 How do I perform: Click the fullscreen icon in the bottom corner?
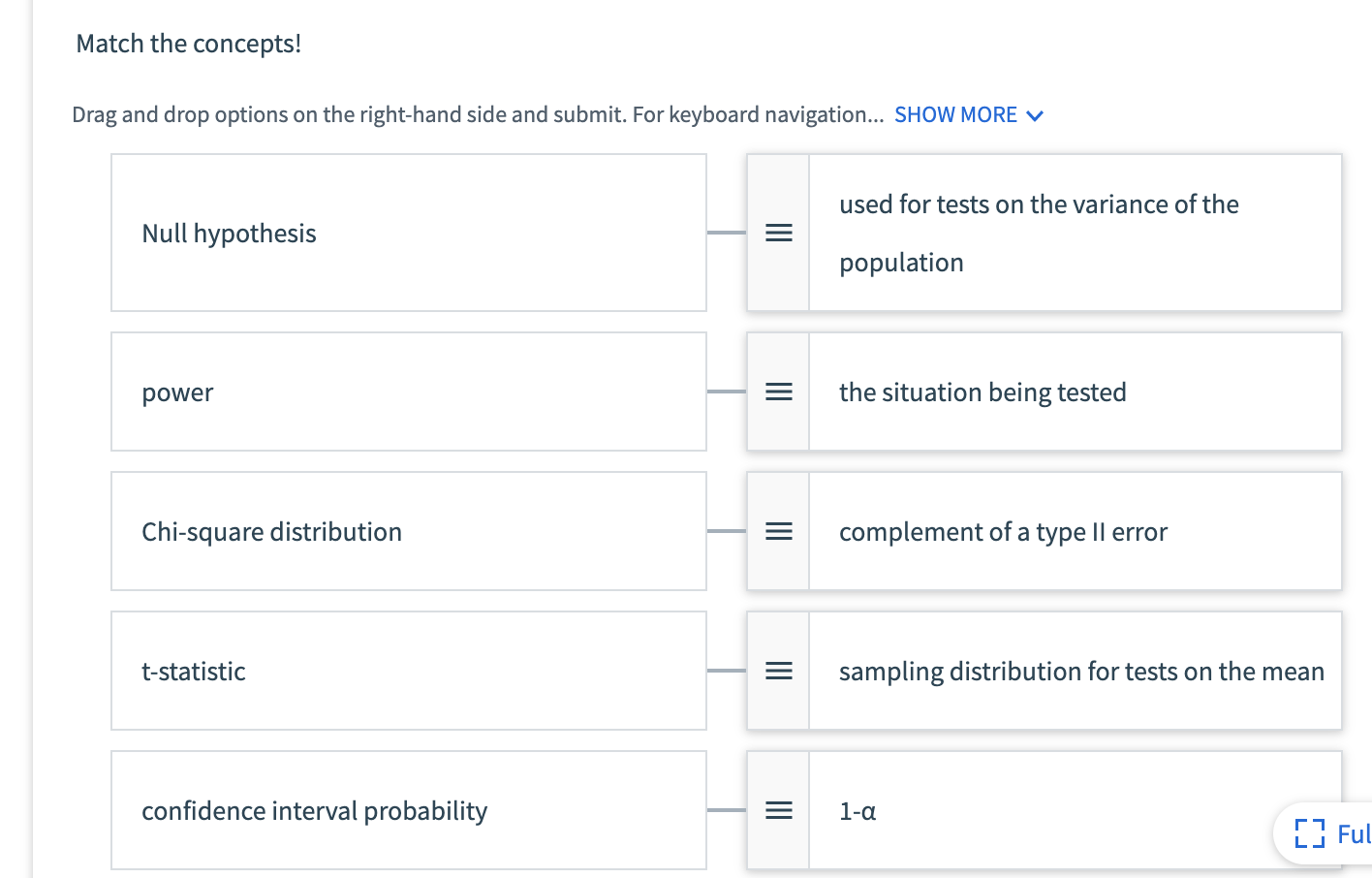(x=1310, y=833)
